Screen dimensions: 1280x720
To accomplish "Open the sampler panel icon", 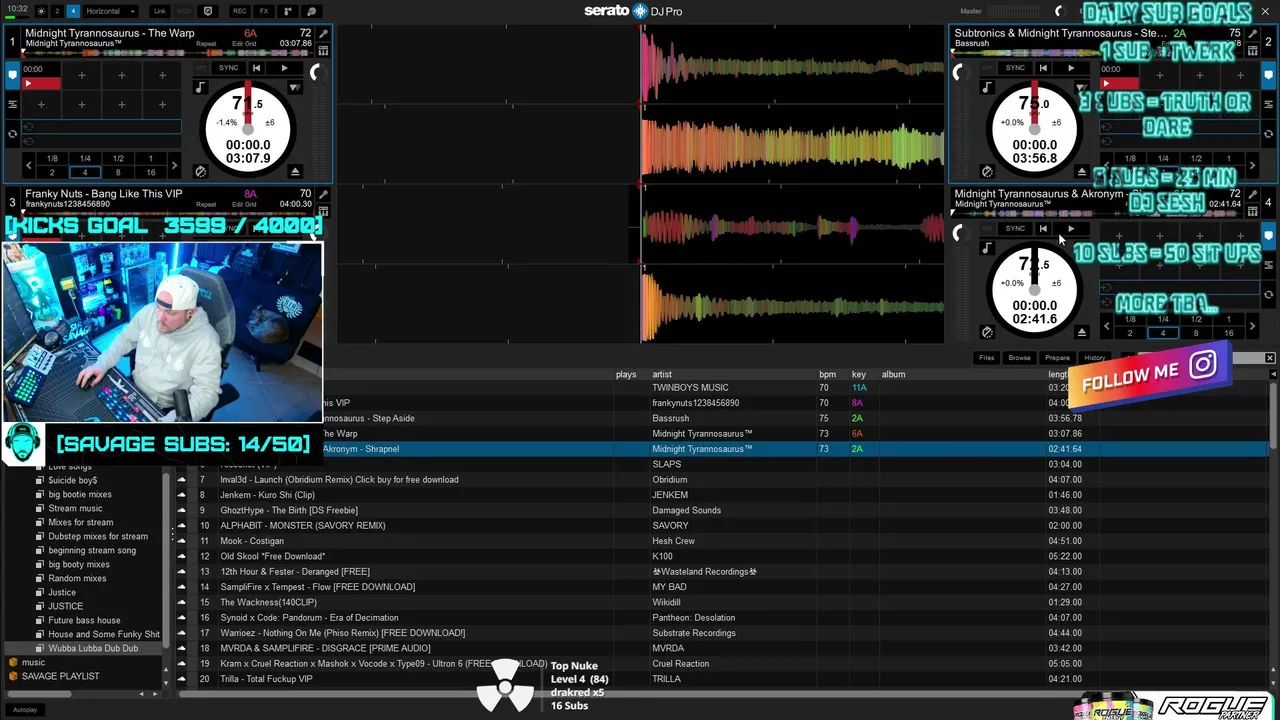I will point(288,11).
